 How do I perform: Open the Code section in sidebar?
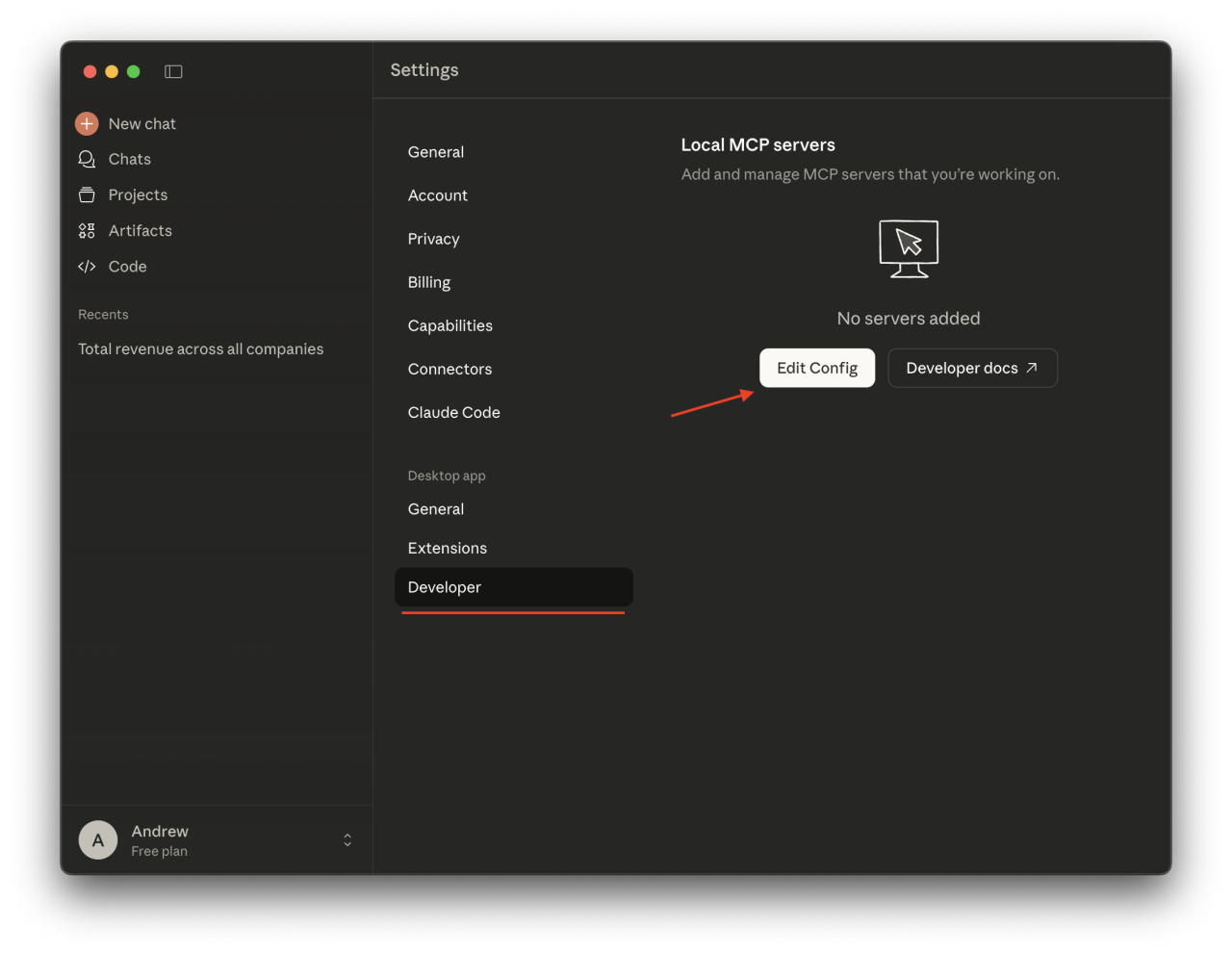128,267
